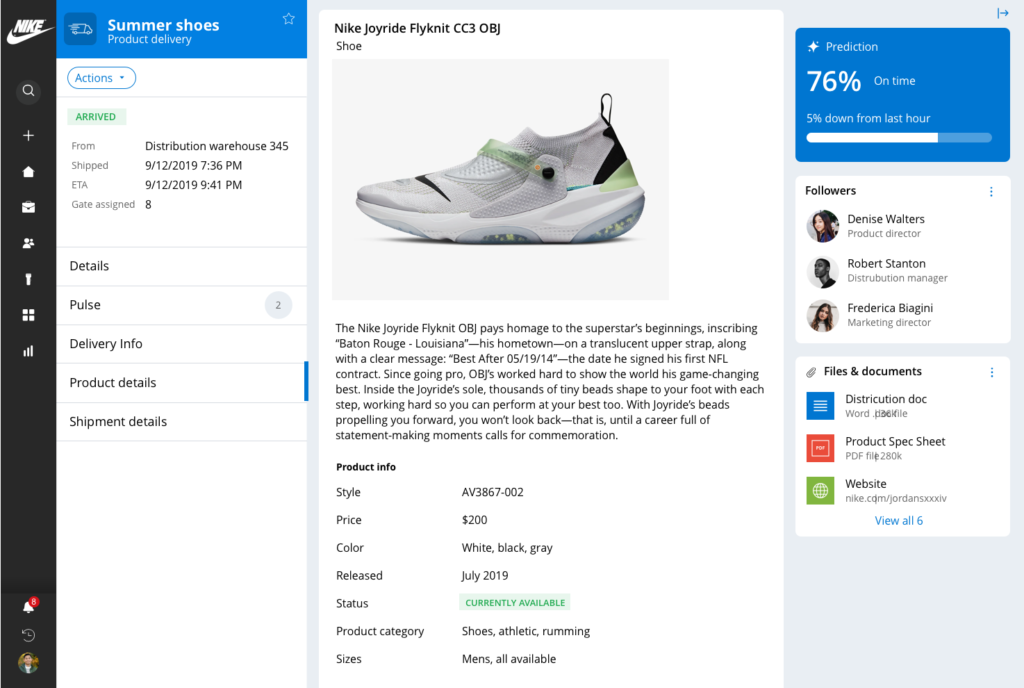Click the price value $200

coord(474,520)
